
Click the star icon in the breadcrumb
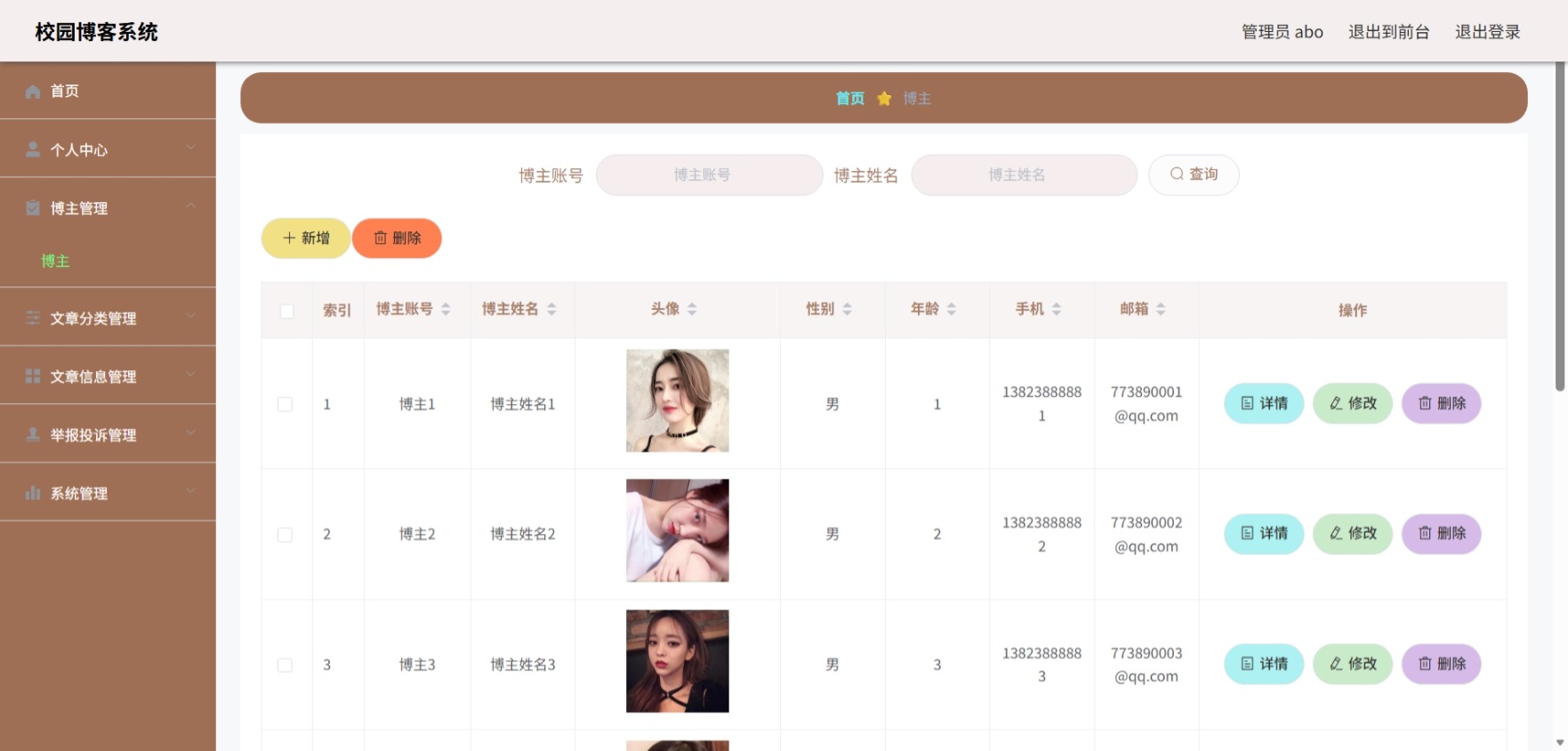click(x=884, y=98)
